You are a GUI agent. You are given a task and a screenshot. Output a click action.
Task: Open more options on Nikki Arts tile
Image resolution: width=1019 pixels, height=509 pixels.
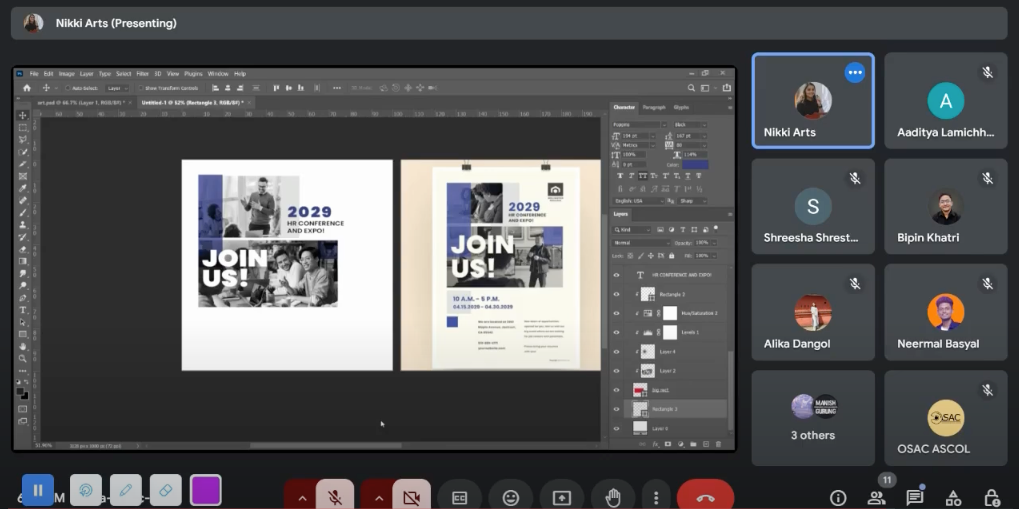point(855,72)
